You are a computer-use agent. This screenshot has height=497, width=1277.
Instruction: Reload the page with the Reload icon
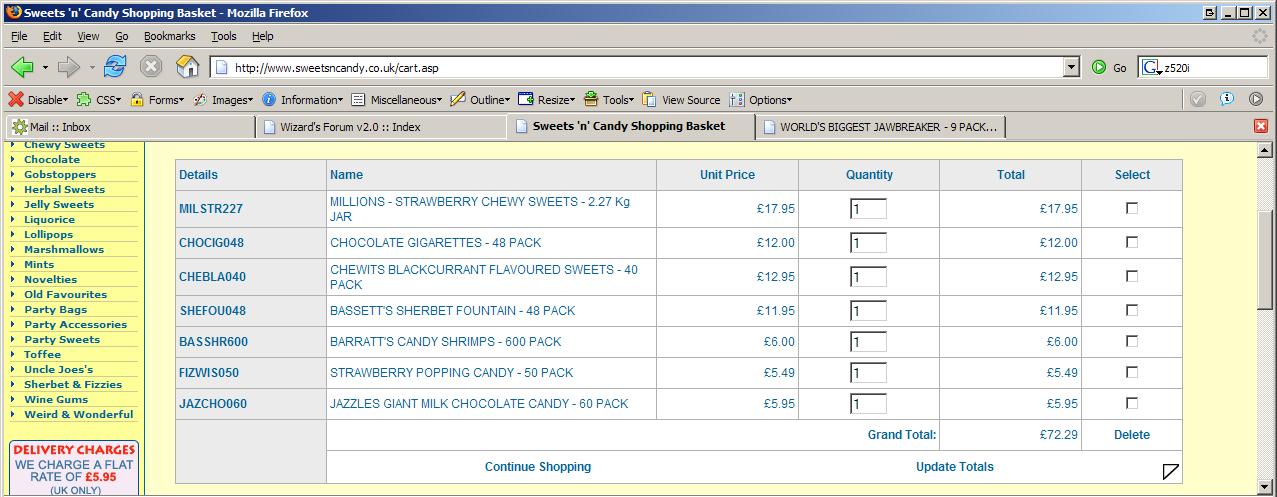tap(115, 67)
